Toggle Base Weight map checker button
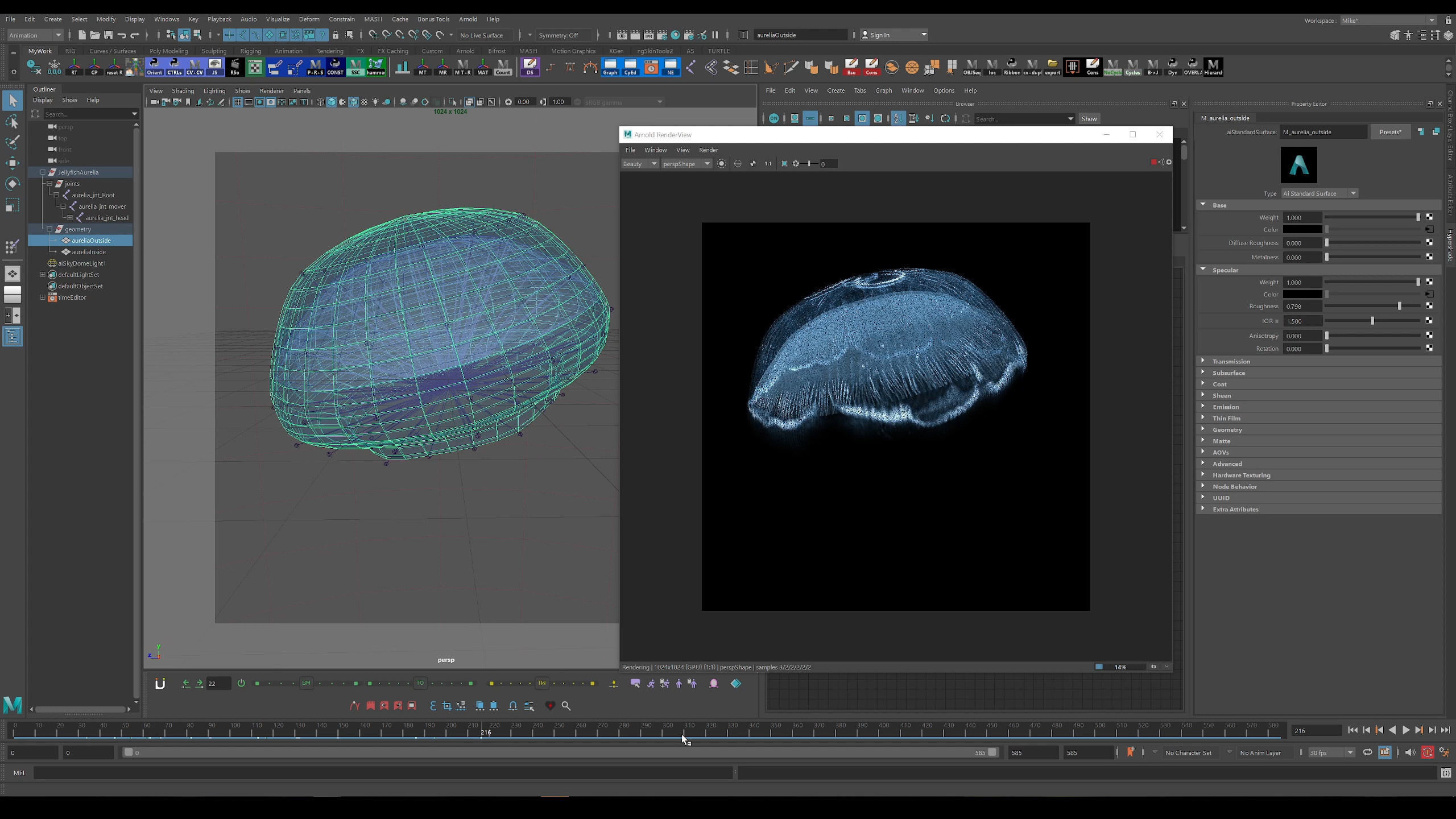The image size is (1456, 819). click(1429, 217)
